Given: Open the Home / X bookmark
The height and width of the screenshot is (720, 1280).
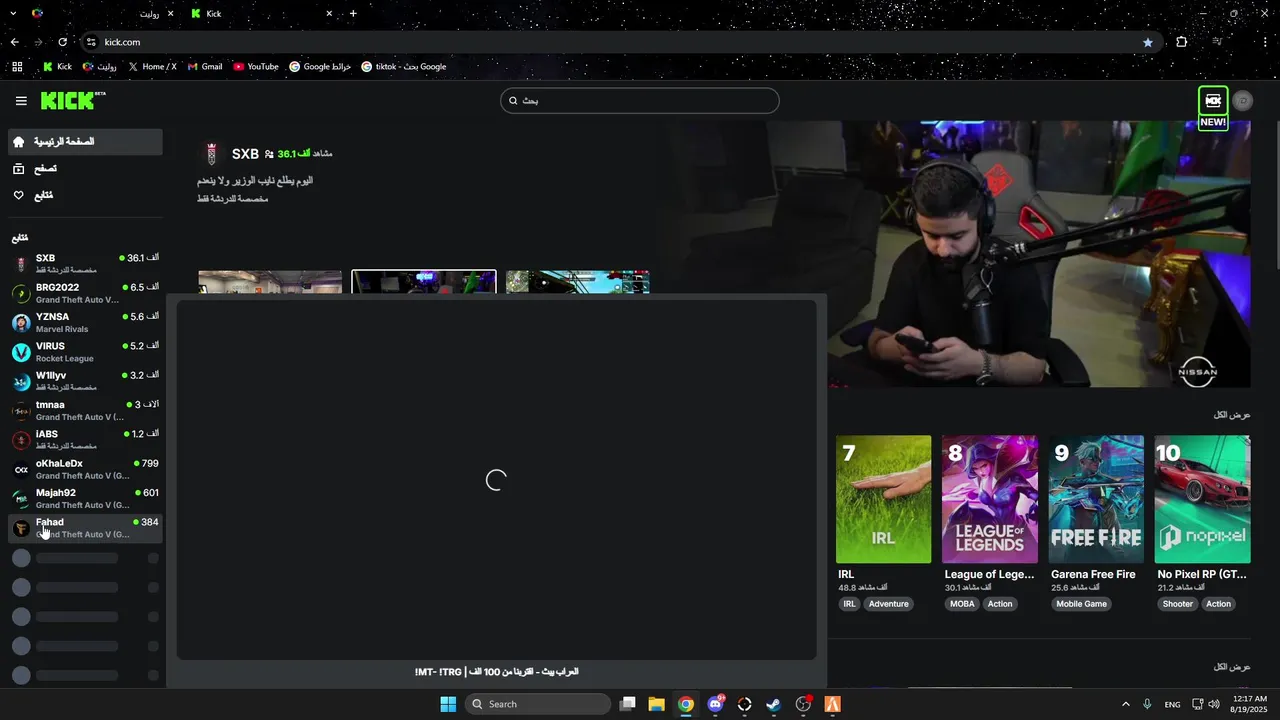Looking at the screenshot, I should (152, 67).
